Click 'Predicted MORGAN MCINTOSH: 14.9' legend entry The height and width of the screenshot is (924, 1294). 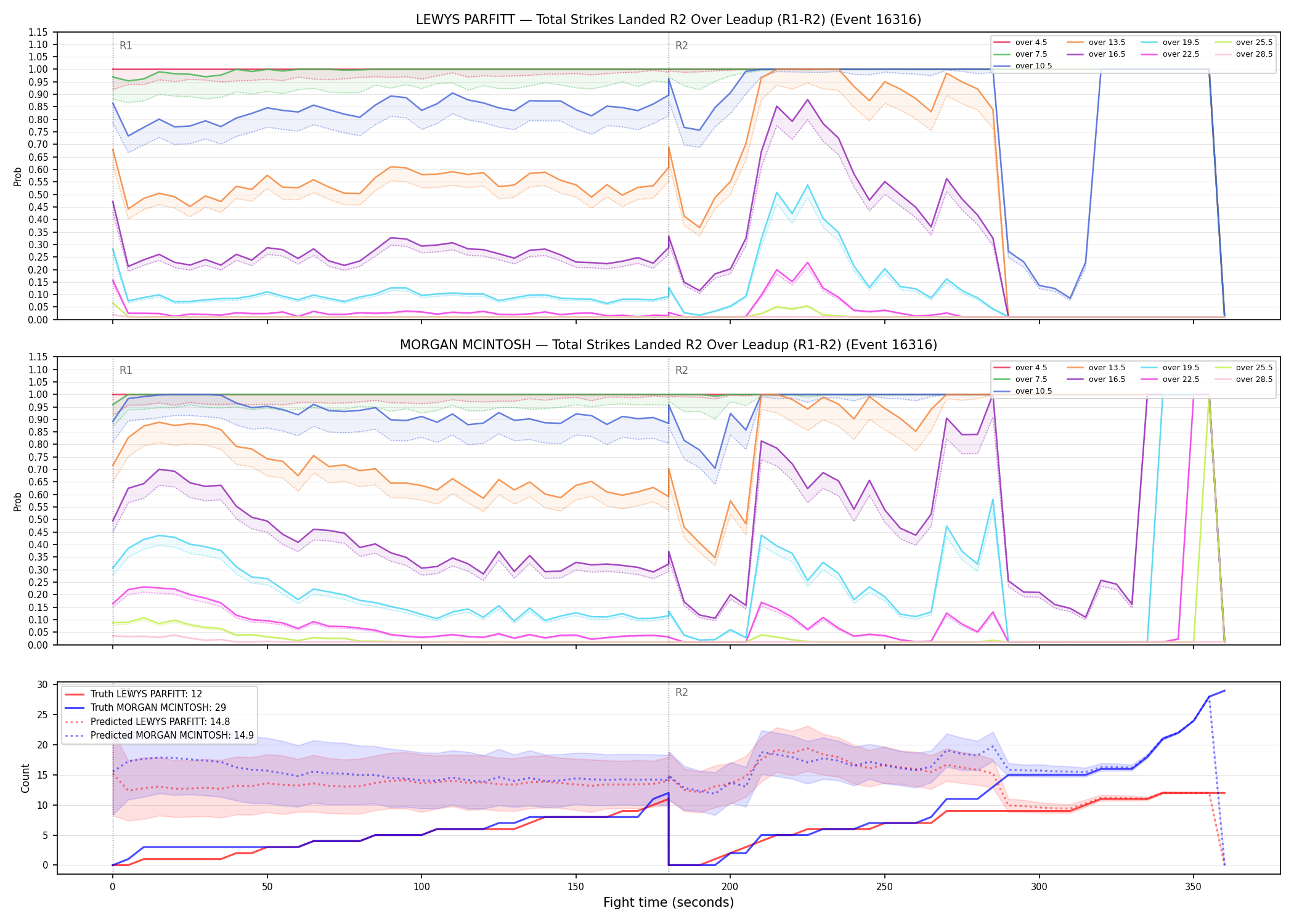click(x=159, y=736)
